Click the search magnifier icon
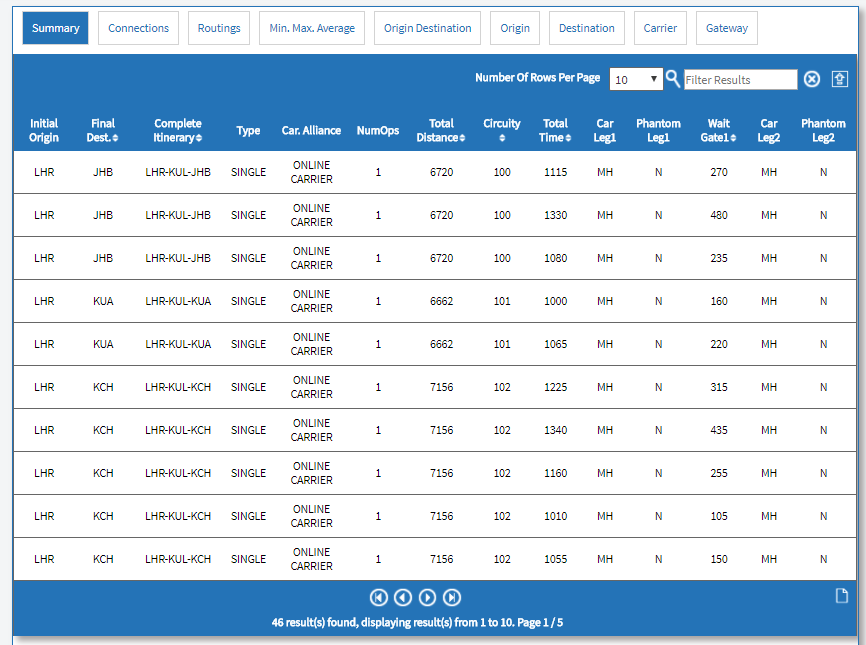Viewport: 866px width, 645px height. click(x=672, y=79)
